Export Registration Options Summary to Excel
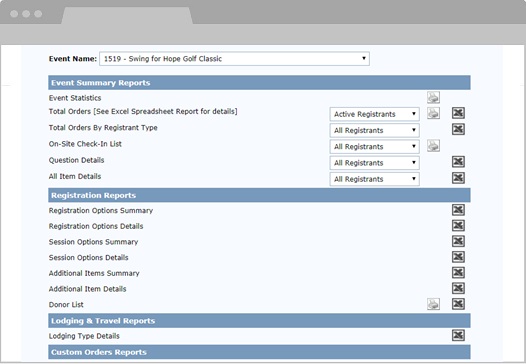Screen dimensions: 526x364 pyautogui.click(x=458, y=210)
